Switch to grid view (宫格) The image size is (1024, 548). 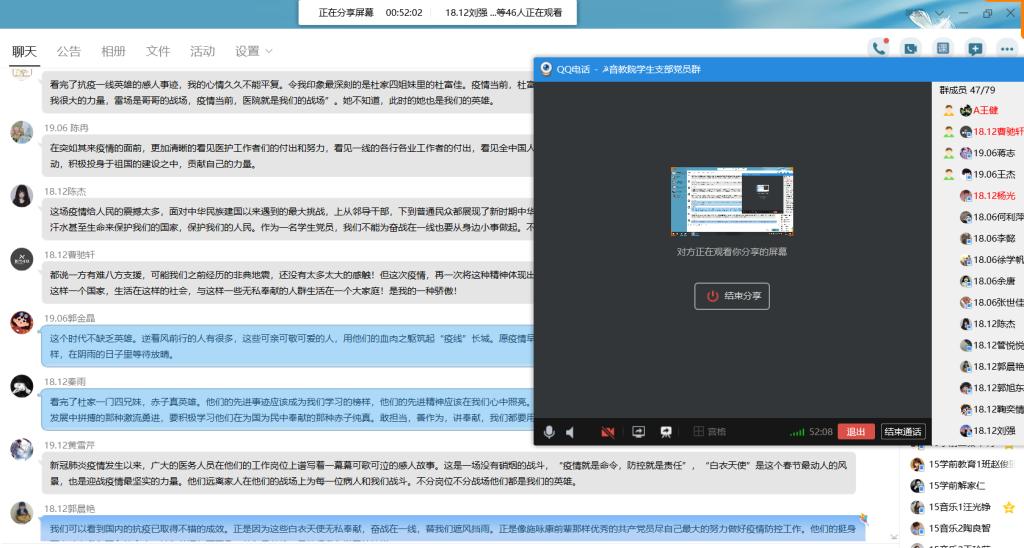pyautogui.click(x=709, y=432)
